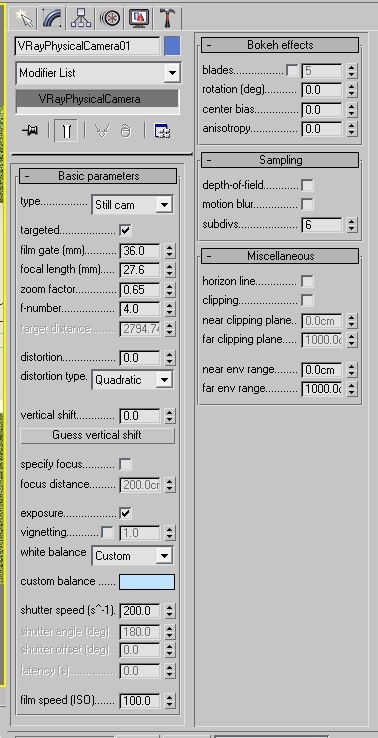The width and height of the screenshot is (378, 738).
Task: Click the Make Unique icon
Action: [x=102, y=131]
